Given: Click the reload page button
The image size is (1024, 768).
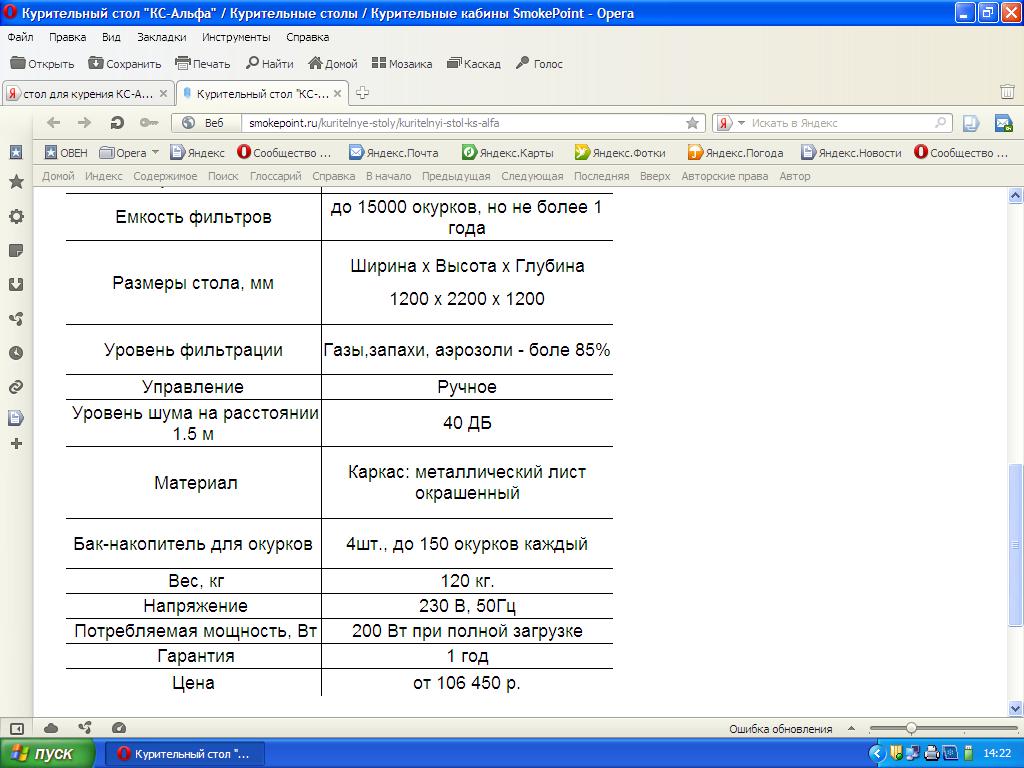Looking at the screenshot, I should click(117, 123).
